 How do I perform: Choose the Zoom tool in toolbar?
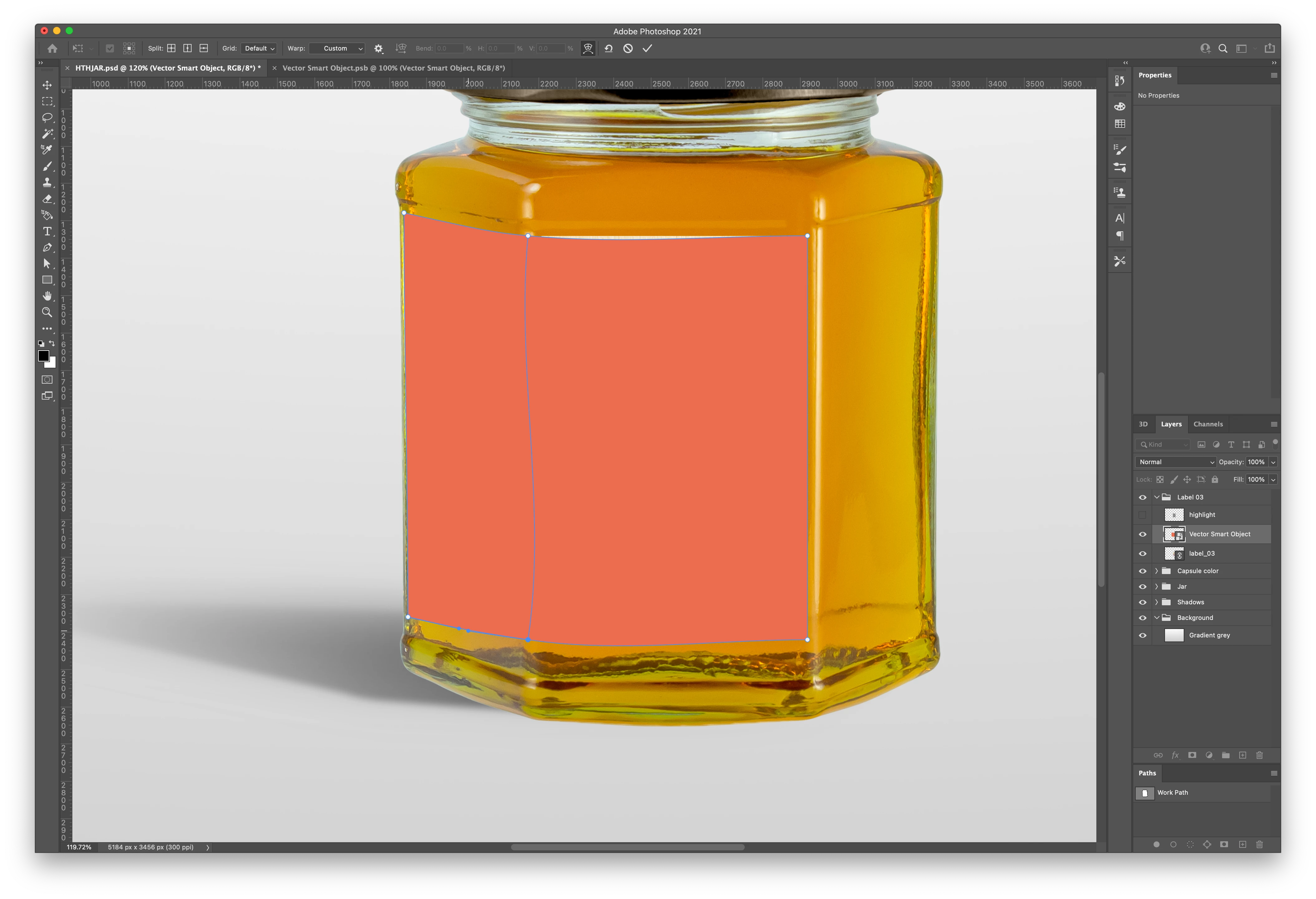47,312
